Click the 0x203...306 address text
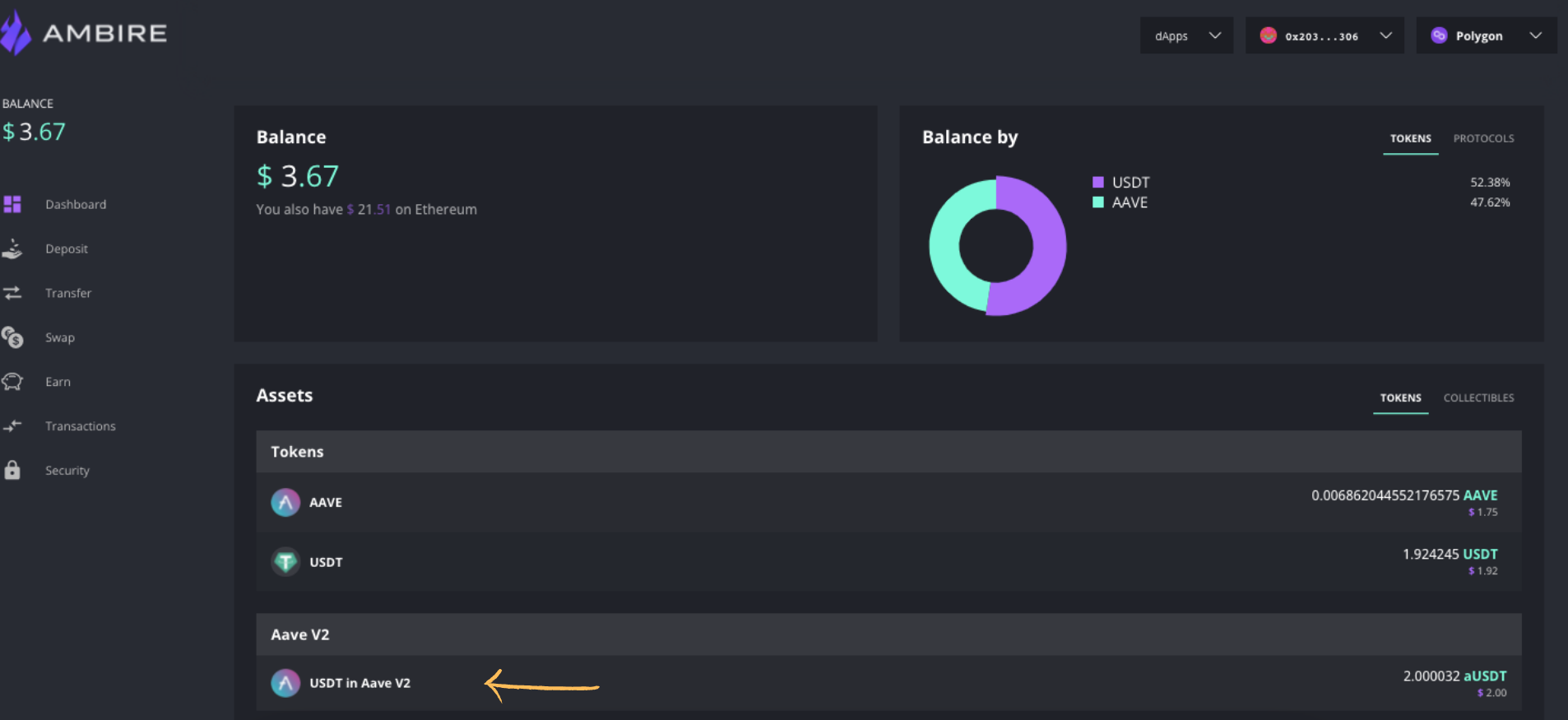 tap(1321, 36)
